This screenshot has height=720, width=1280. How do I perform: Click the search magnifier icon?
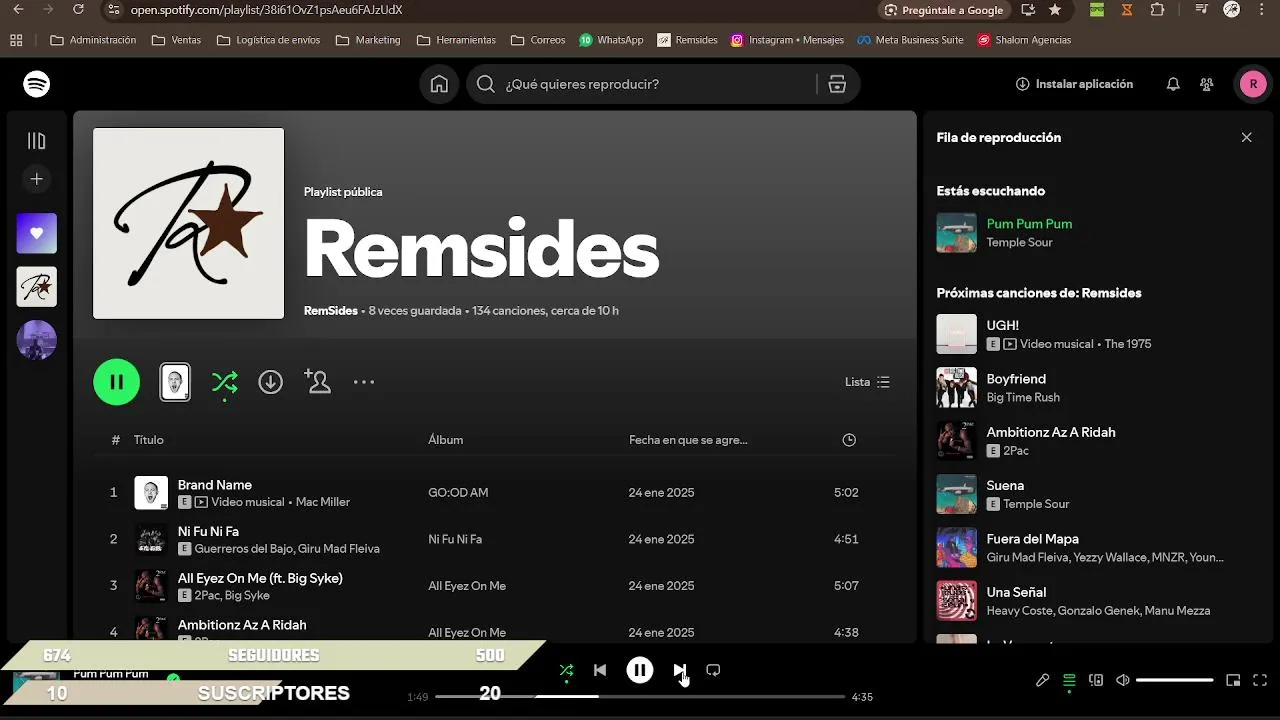tap(486, 84)
